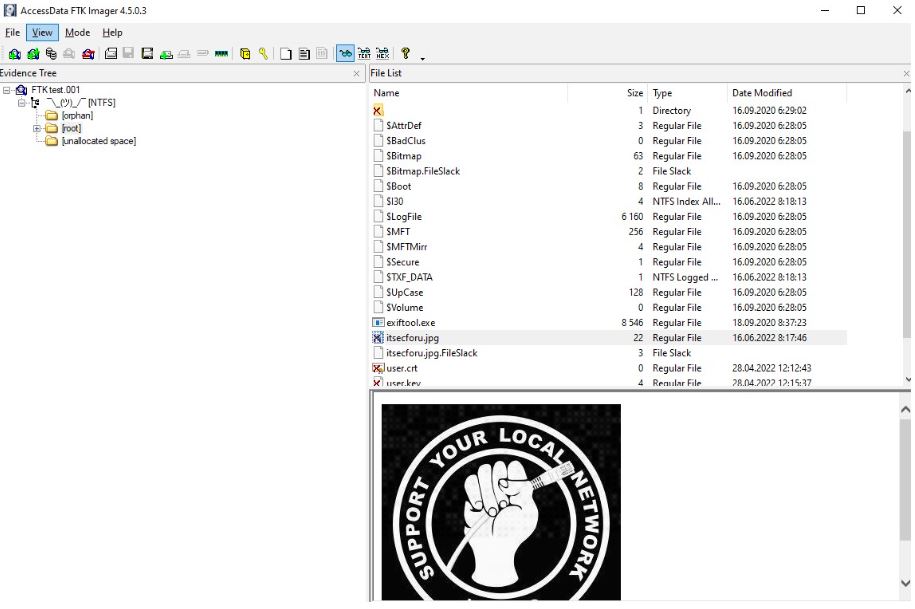Select the [unallocated space] tree item
This screenshot has height=609, width=915.
click(x=99, y=141)
